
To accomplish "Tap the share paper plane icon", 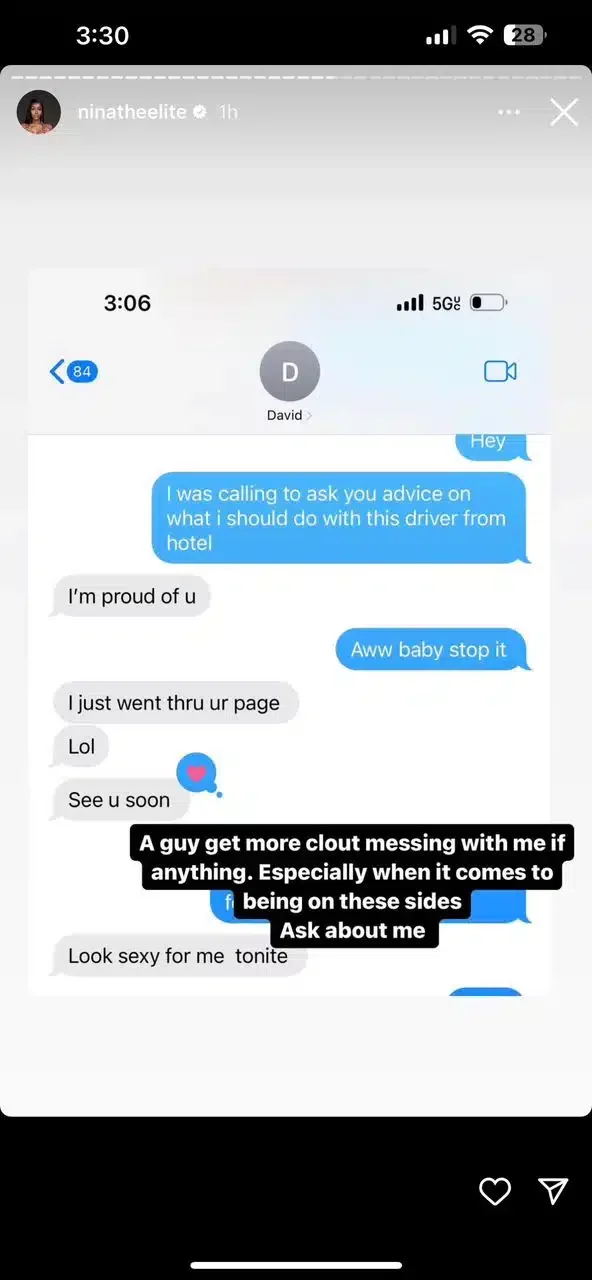I will (x=553, y=1190).
